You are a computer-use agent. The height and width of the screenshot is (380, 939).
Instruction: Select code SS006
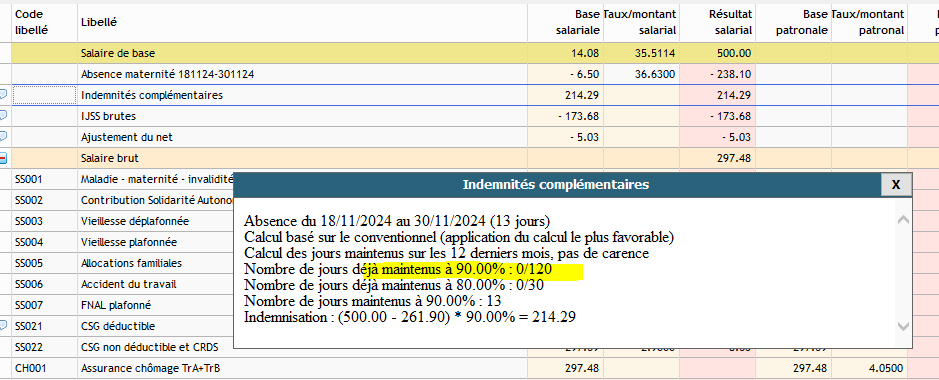(x=29, y=284)
